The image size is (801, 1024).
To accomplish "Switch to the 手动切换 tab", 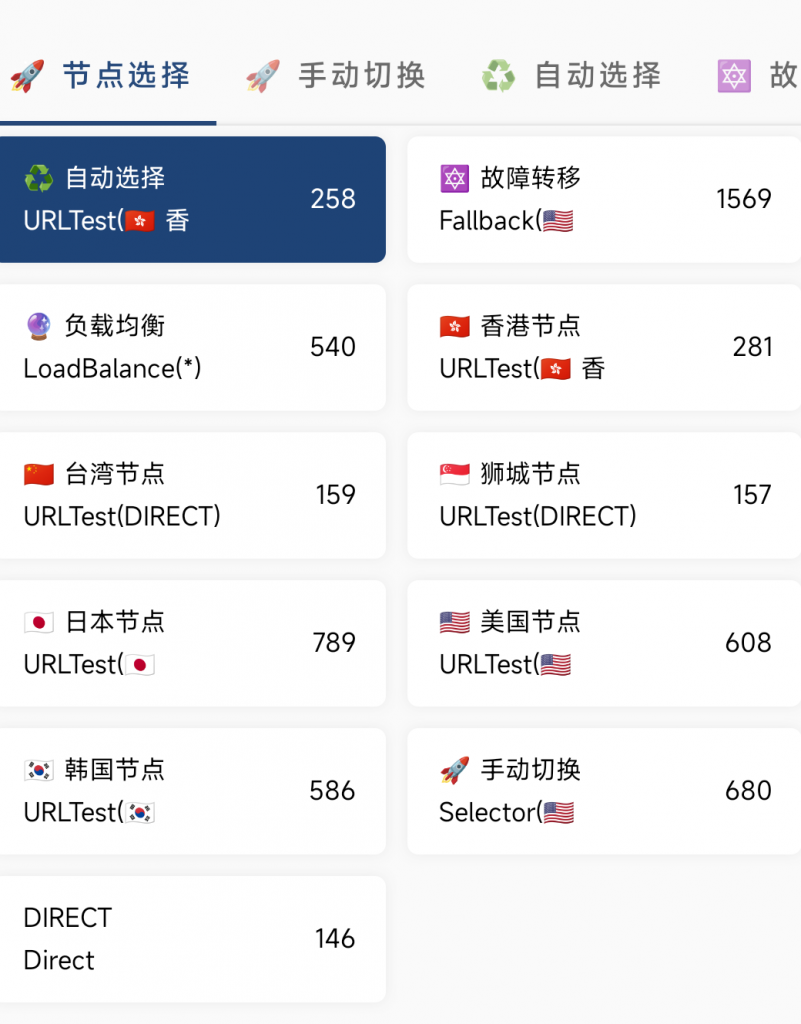I will (x=337, y=76).
